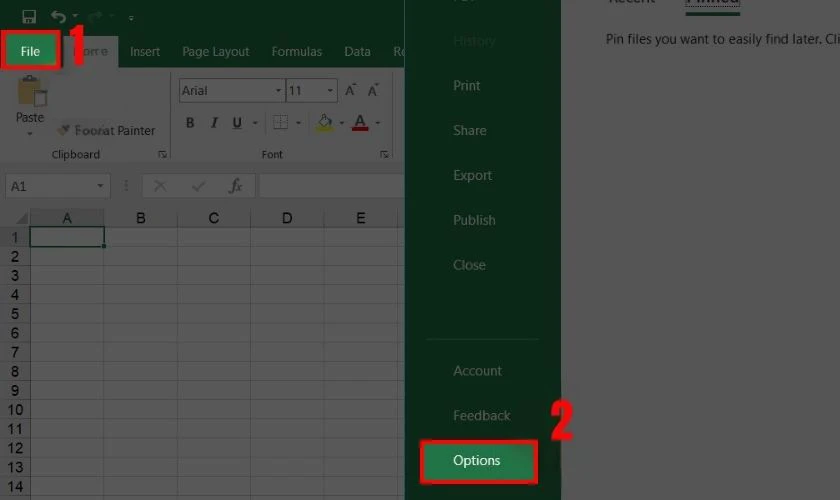Image resolution: width=840 pixels, height=500 pixels.
Task: Click the Enter checkmark formula bar icon
Action: [x=198, y=186]
